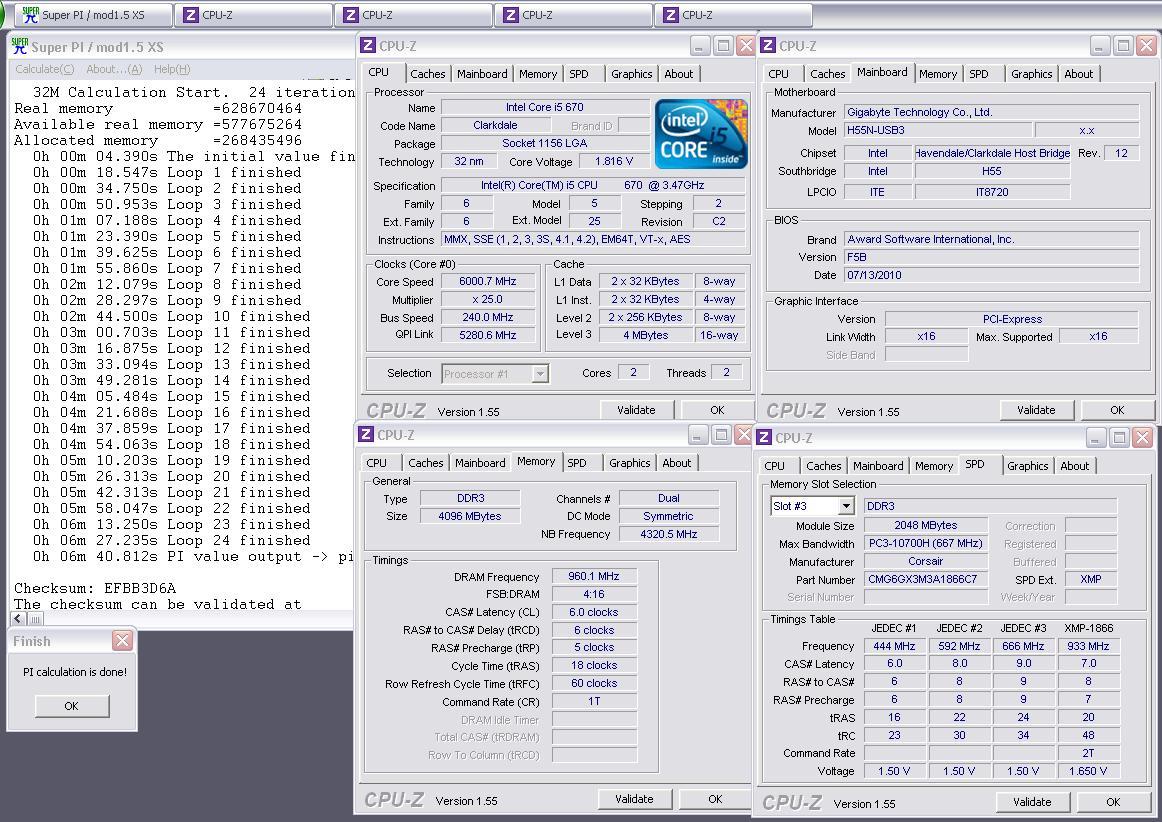Click Validate in the CPU tab window
Screen dimensions: 1162x822
point(636,410)
